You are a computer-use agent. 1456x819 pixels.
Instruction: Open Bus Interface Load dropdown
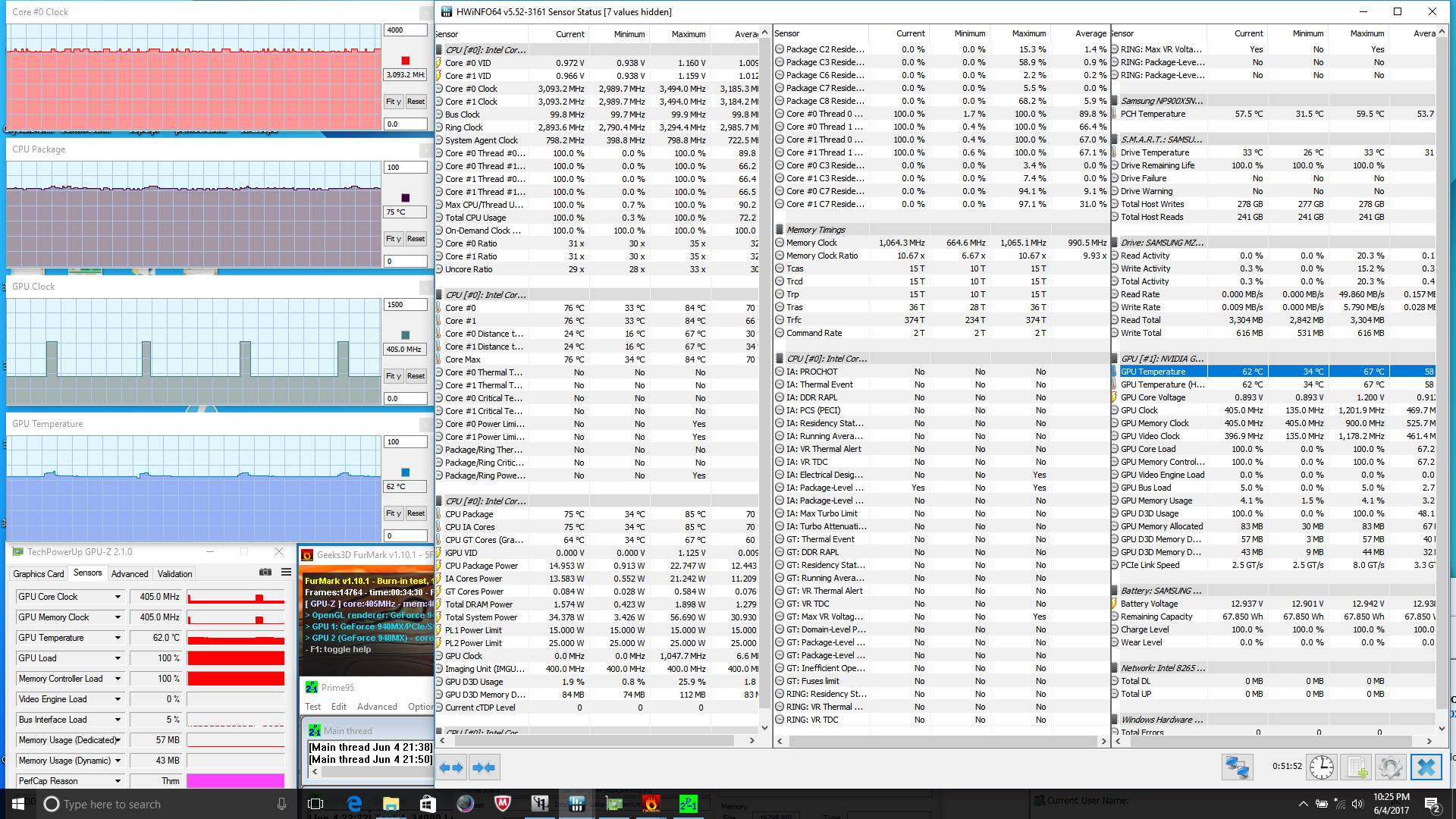[x=118, y=720]
